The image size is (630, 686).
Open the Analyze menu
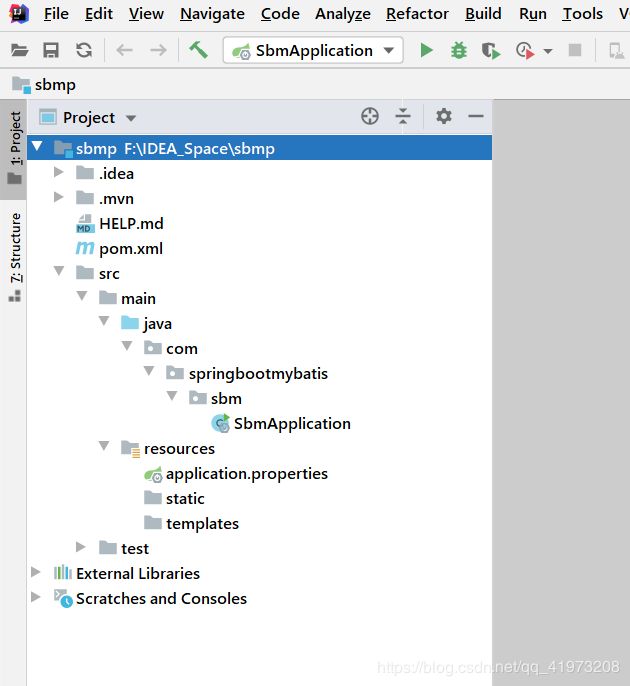[343, 14]
